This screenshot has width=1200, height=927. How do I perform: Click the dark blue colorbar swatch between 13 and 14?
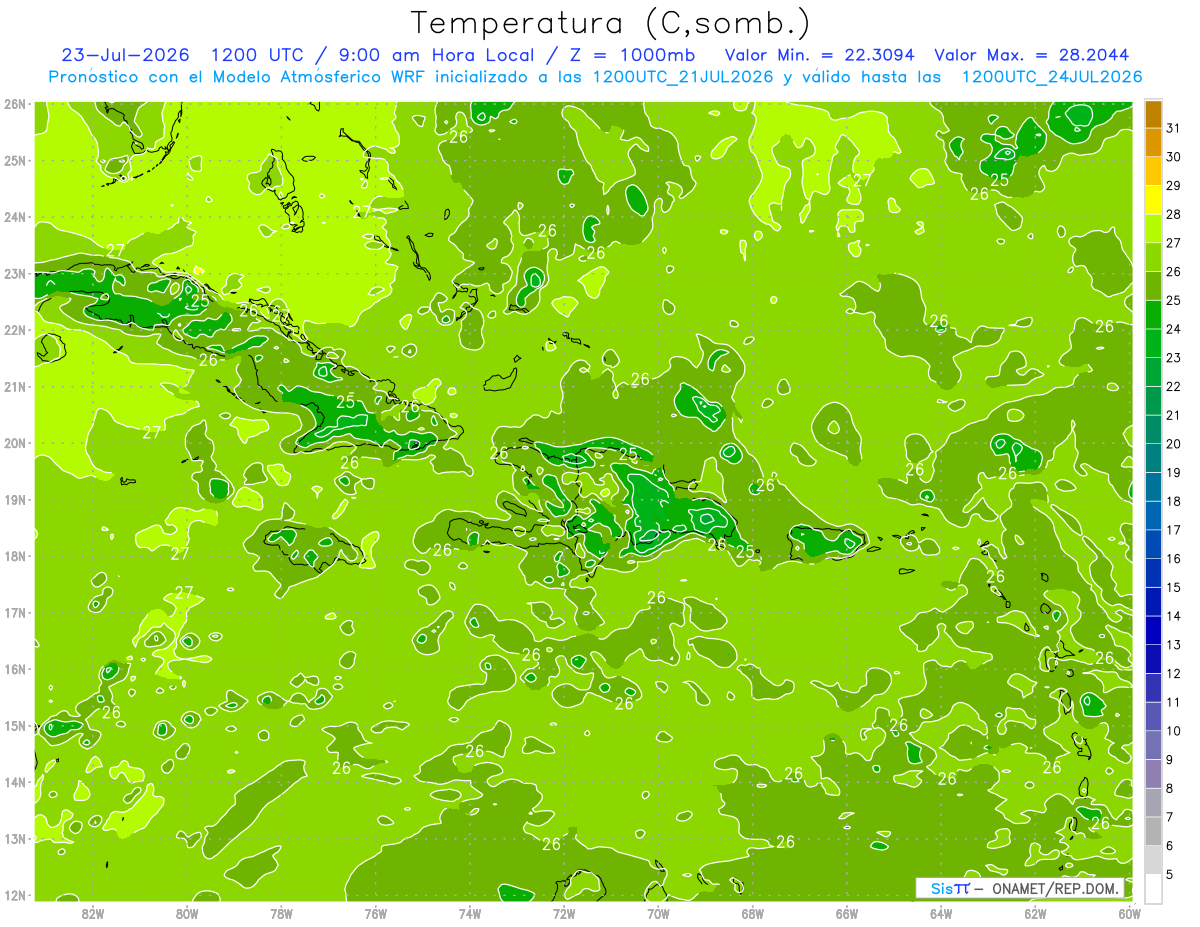[x=1152, y=630]
